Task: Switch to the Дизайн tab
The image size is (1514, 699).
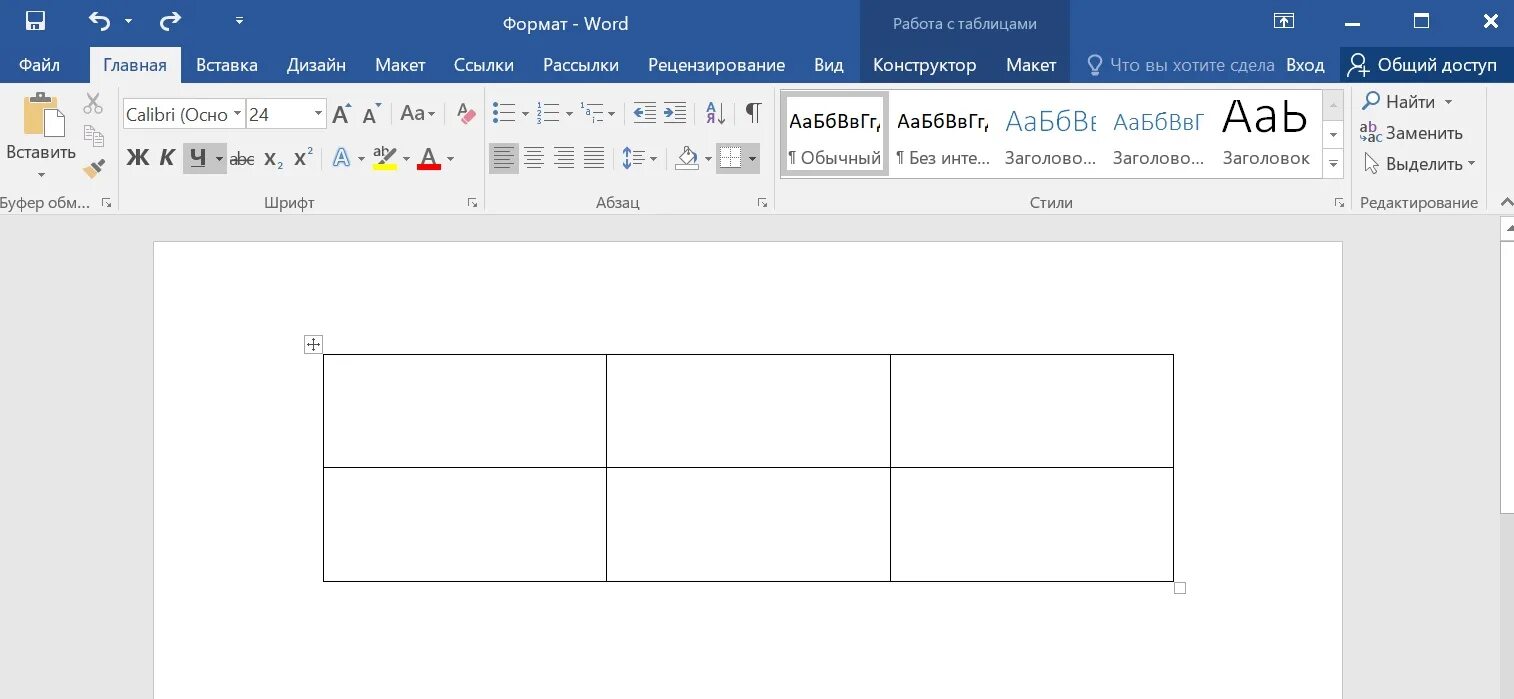Action: tap(316, 65)
